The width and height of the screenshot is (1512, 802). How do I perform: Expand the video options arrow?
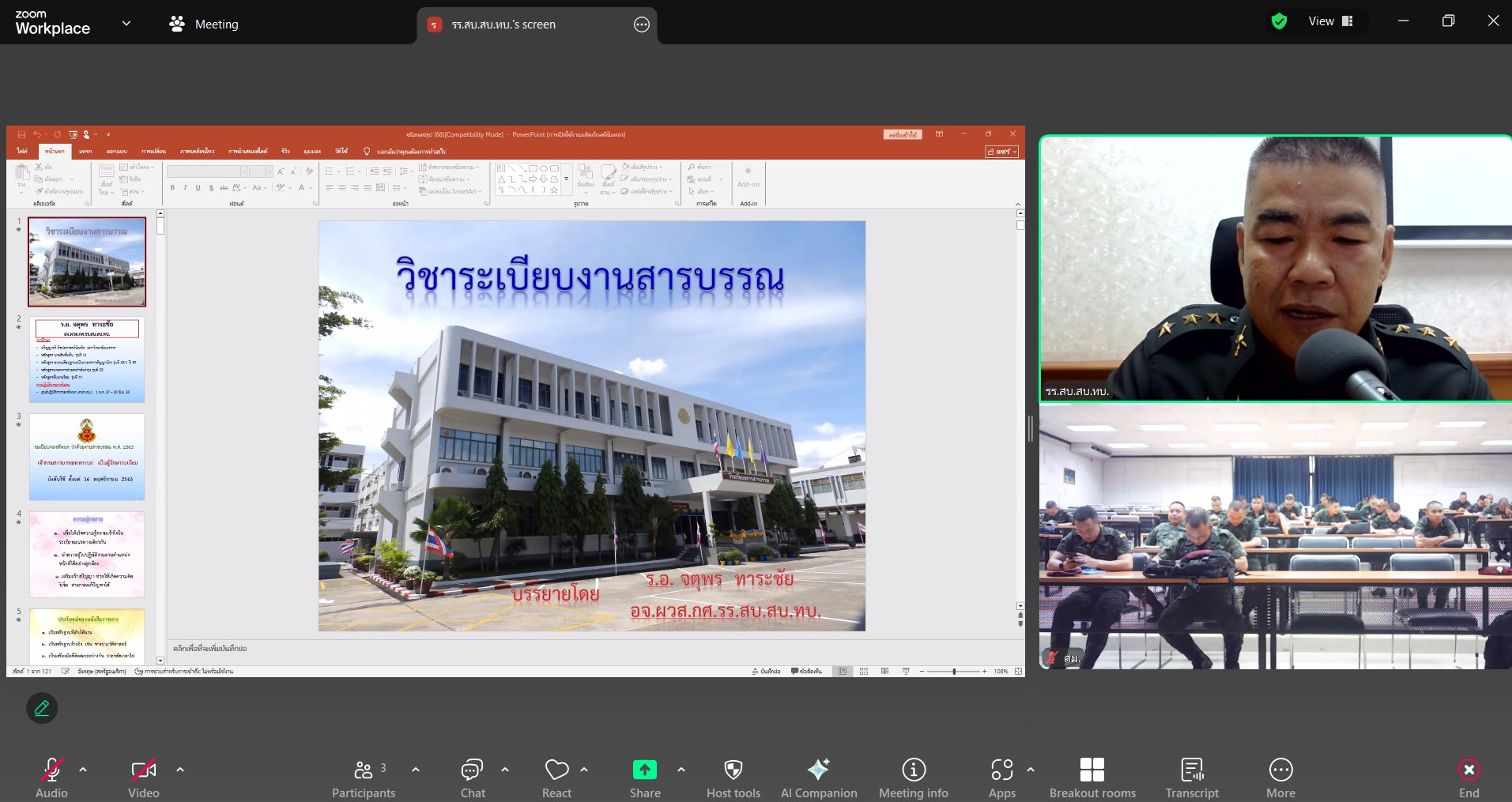180,770
